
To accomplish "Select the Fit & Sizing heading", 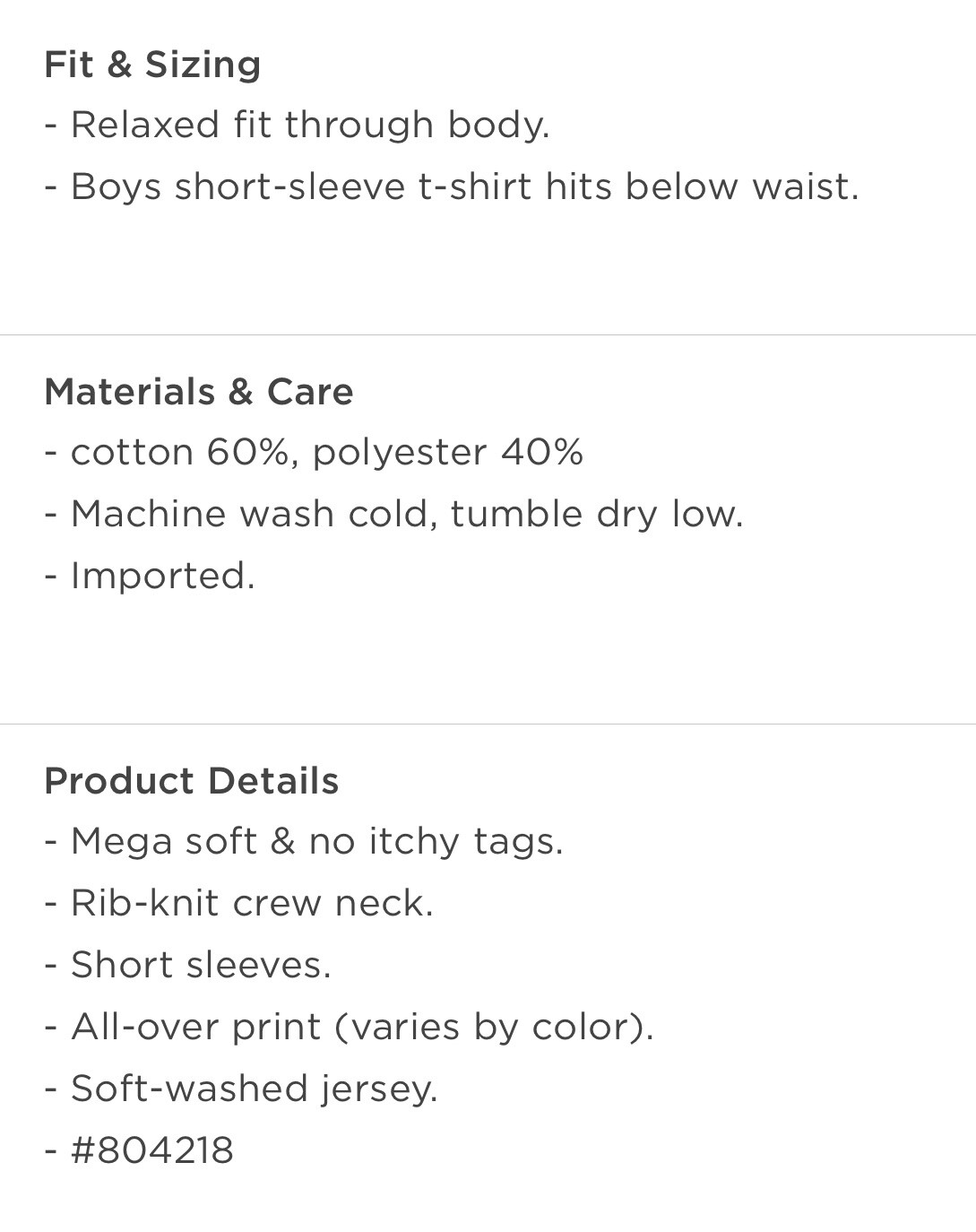I will pyautogui.click(x=152, y=65).
